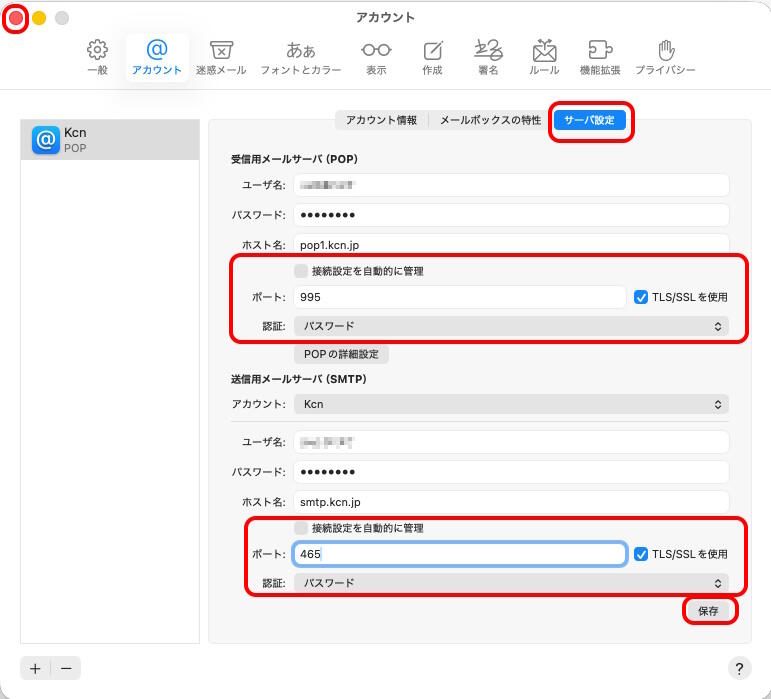Click the plus button to add account
771x699 pixels.
click(35, 669)
